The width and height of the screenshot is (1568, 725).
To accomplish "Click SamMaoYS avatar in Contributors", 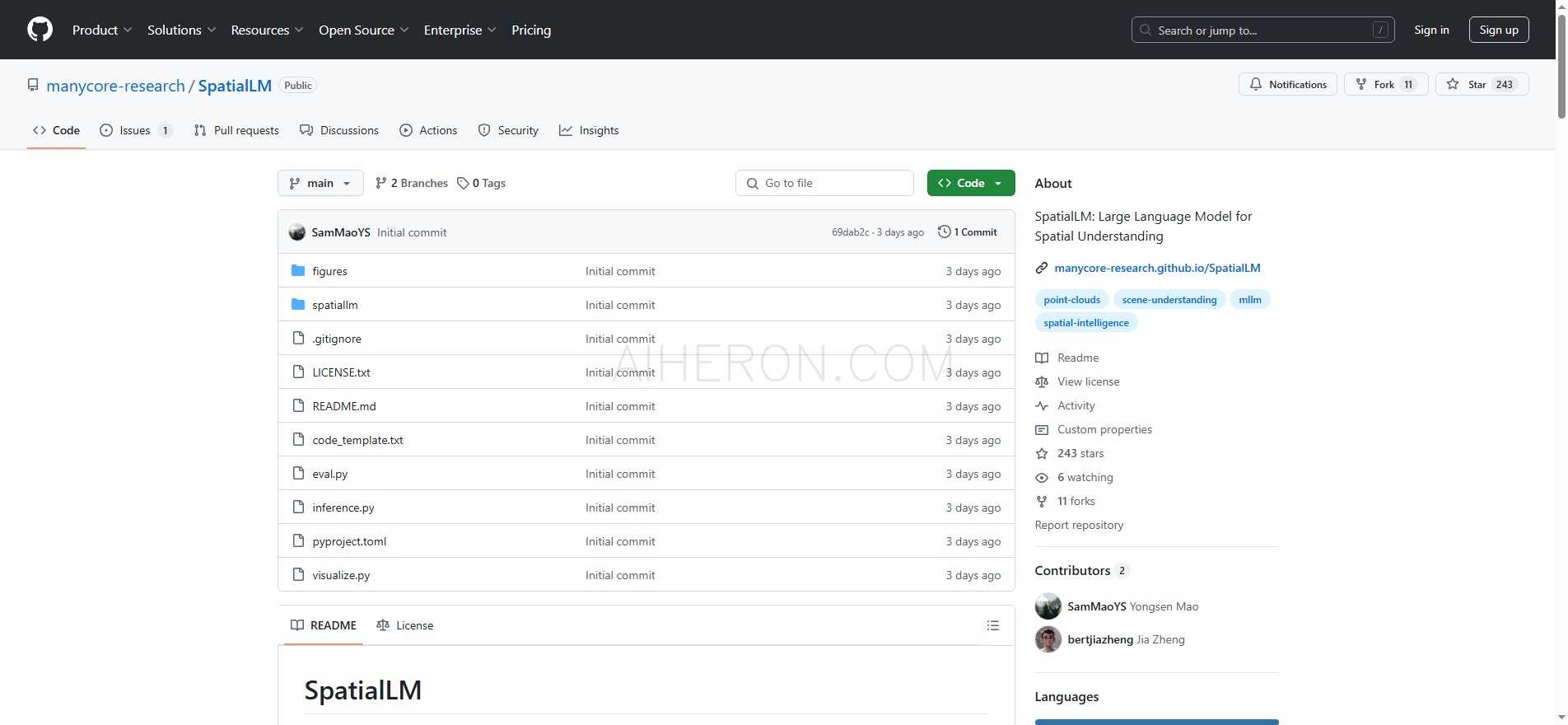I will [x=1048, y=606].
